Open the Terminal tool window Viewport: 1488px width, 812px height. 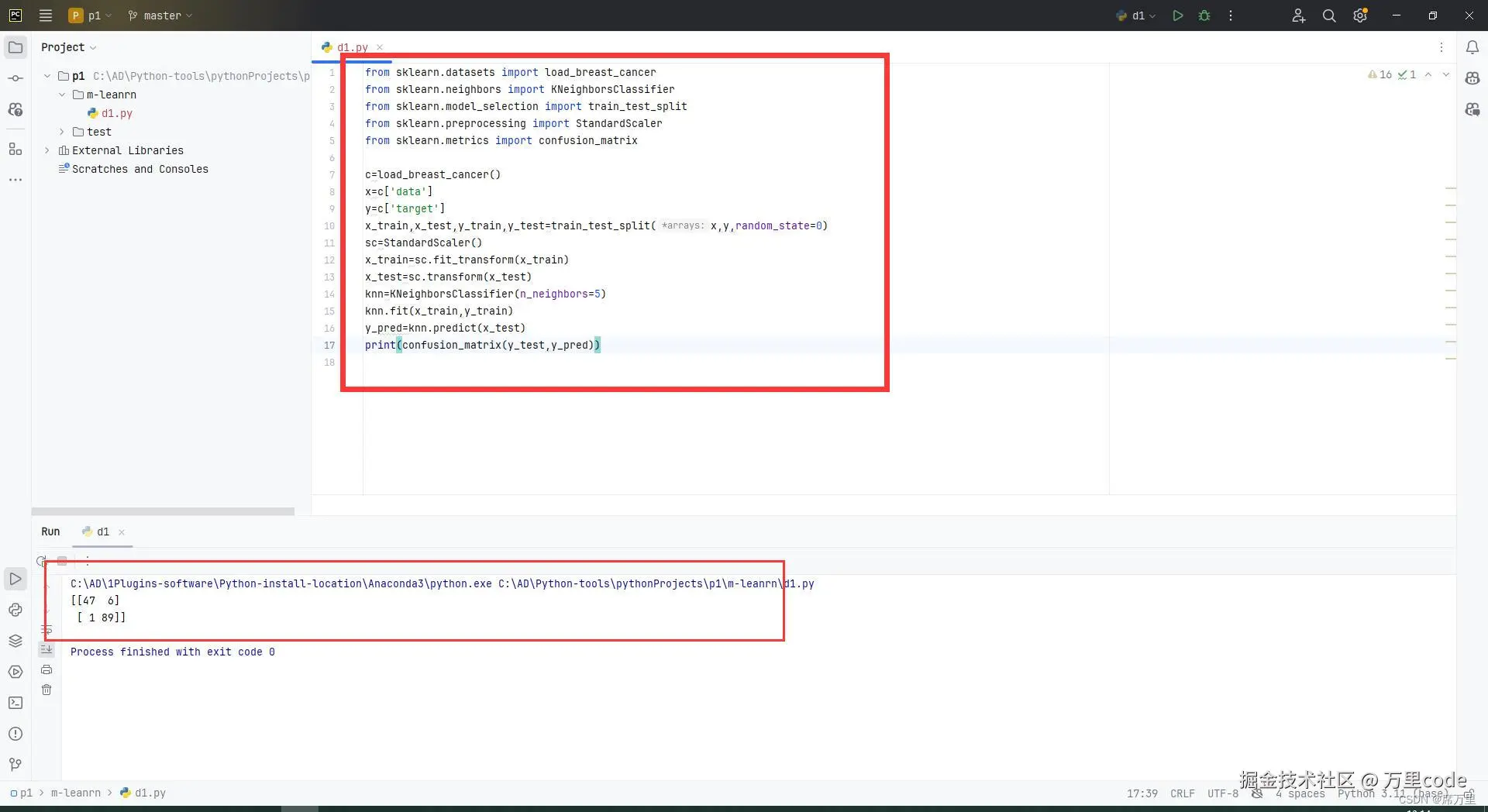[x=15, y=703]
